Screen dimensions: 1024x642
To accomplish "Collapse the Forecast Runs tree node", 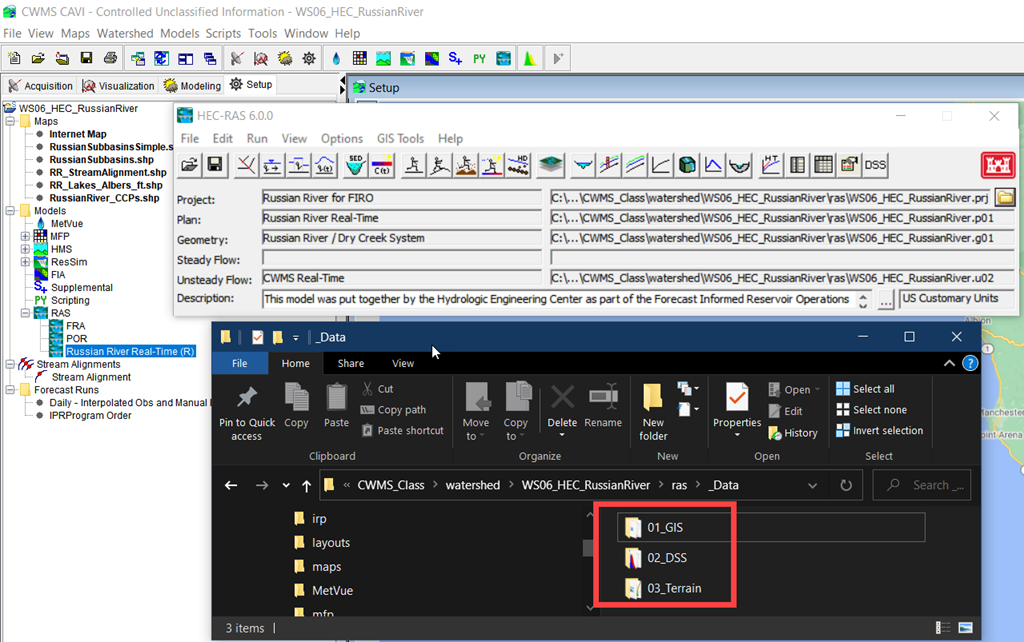I will (10, 390).
